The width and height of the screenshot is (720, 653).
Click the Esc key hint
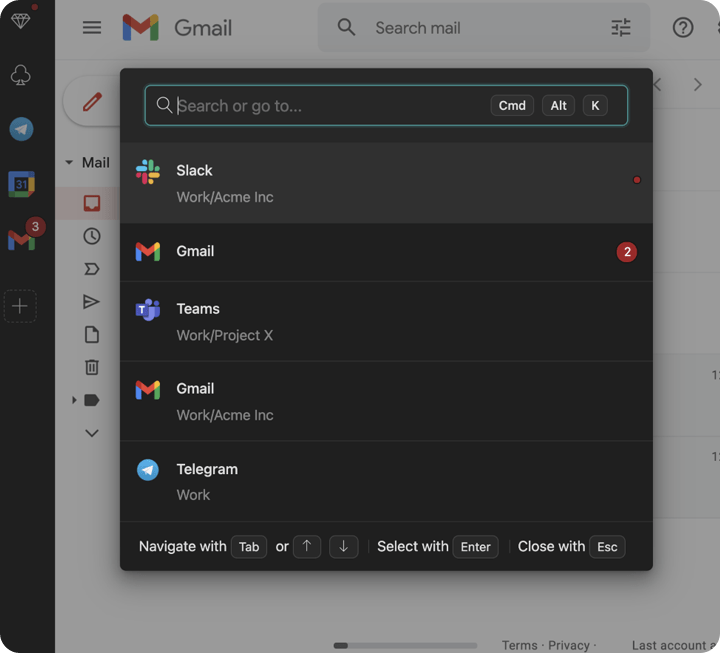(607, 546)
